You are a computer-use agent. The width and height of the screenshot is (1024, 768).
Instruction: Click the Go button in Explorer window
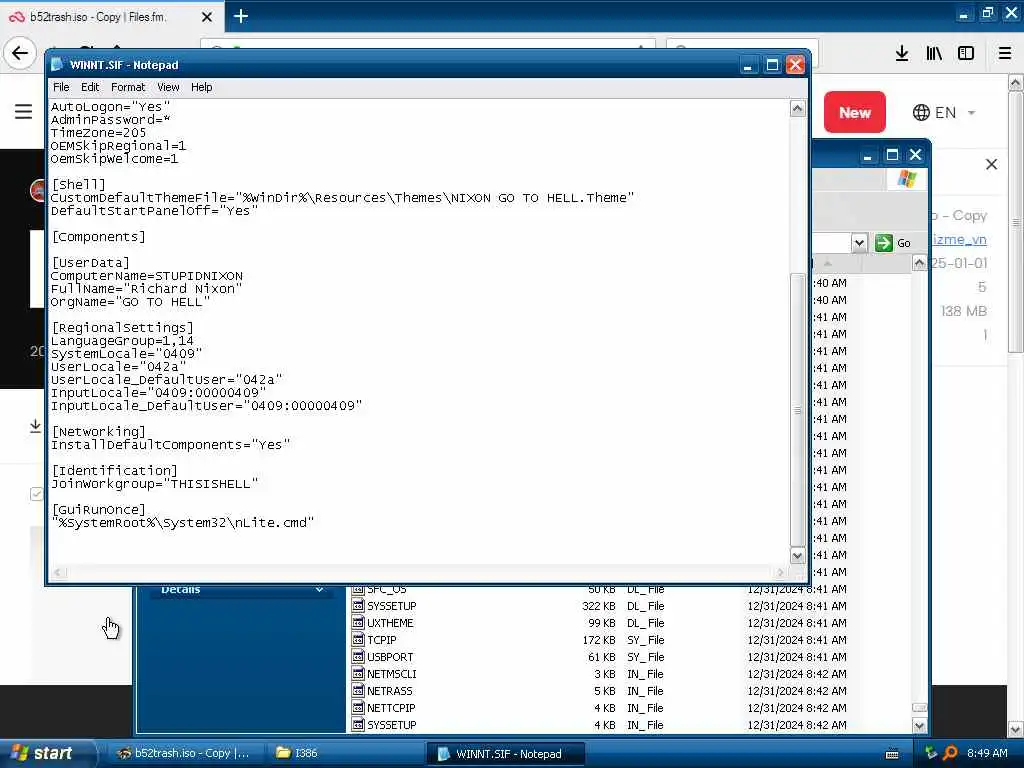tap(893, 243)
